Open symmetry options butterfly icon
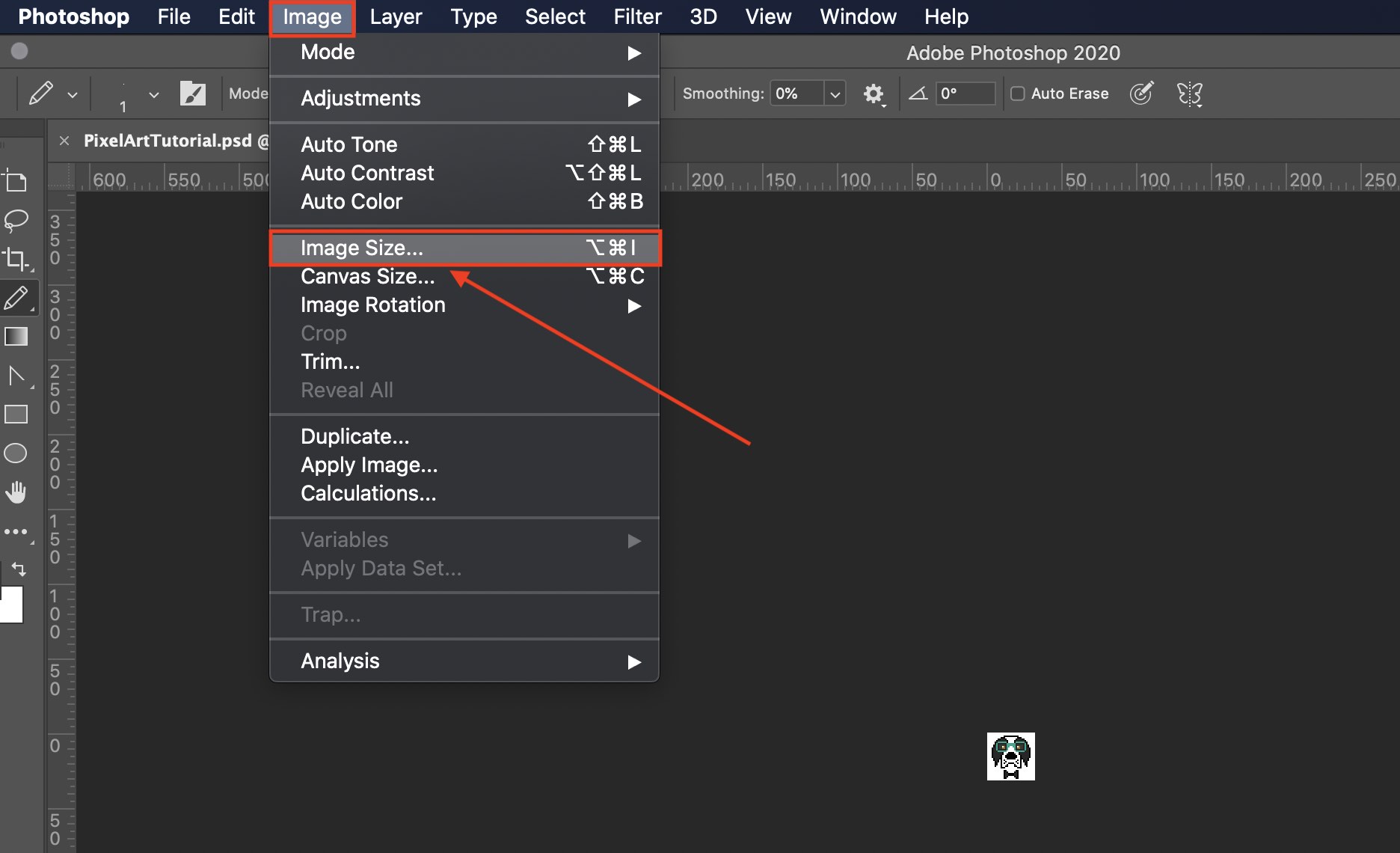This screenshot has width=1400, height=853. coord(1189,94)
